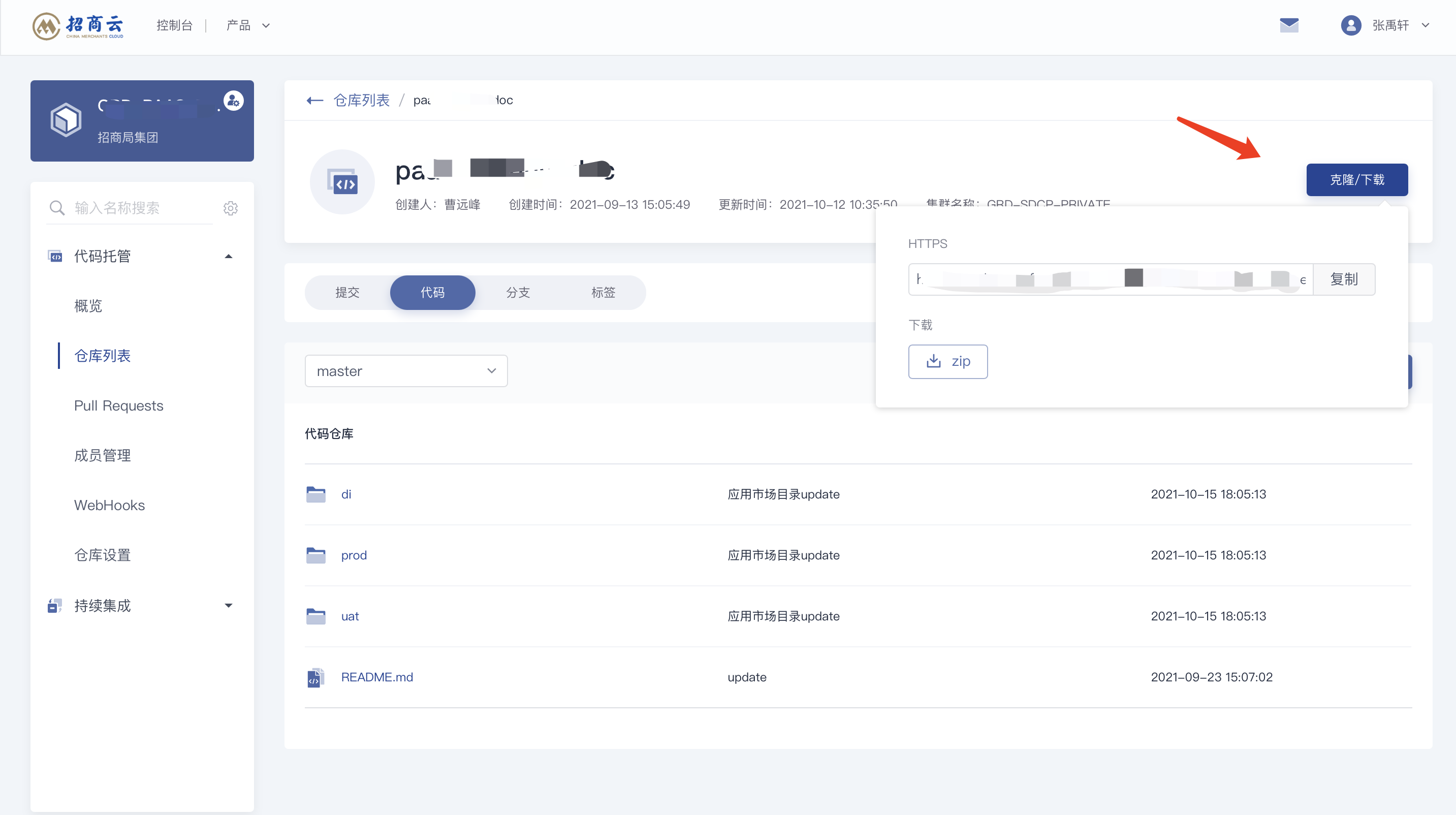Select 仓库列表 in the sidebar
Viewport: 1456px width, 815px height.
[102, 356]
